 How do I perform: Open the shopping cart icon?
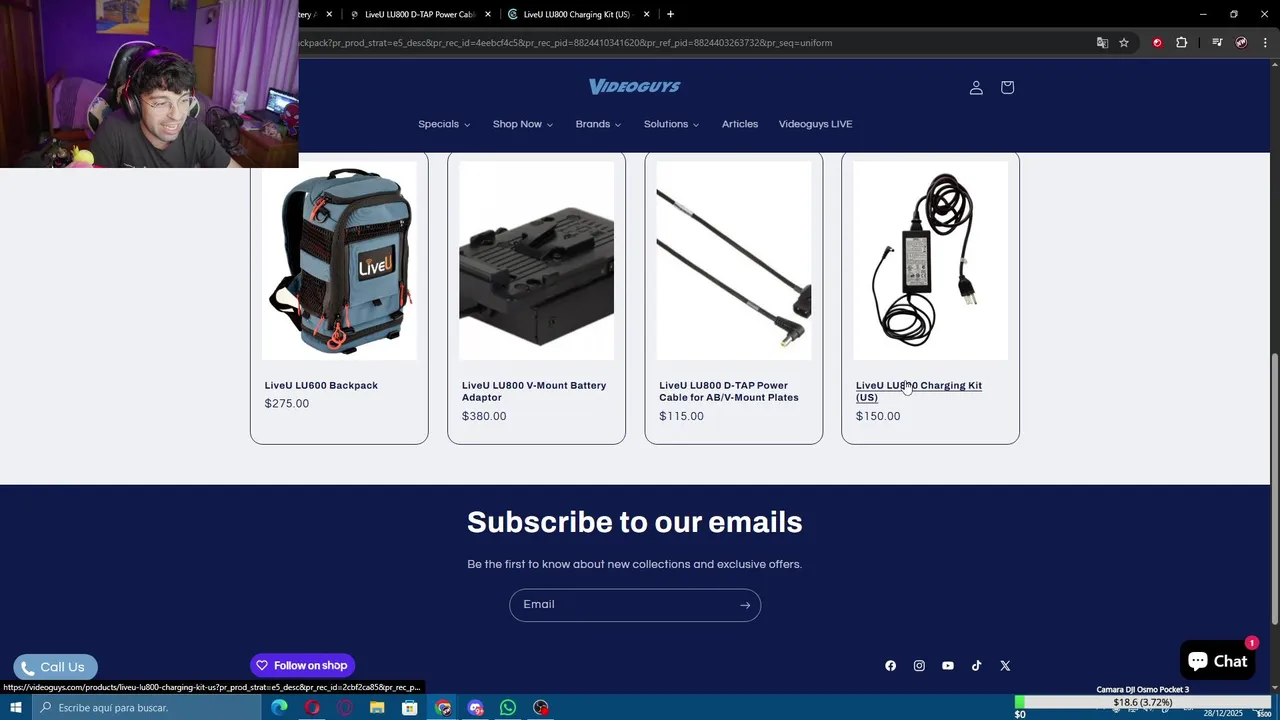tap(1007, 88)
